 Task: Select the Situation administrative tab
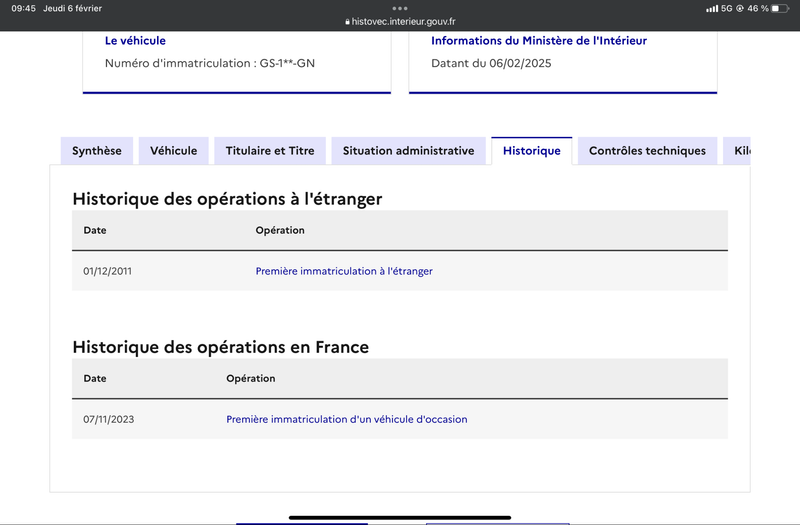[408, 151]
